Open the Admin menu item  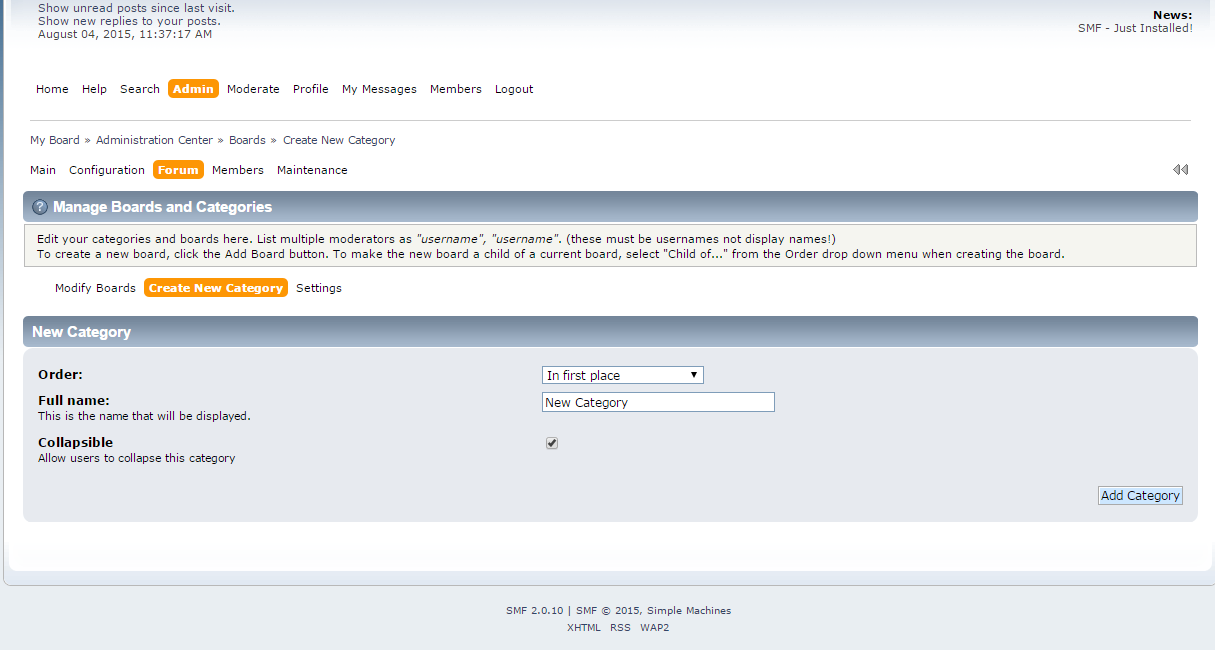[193, 88]
